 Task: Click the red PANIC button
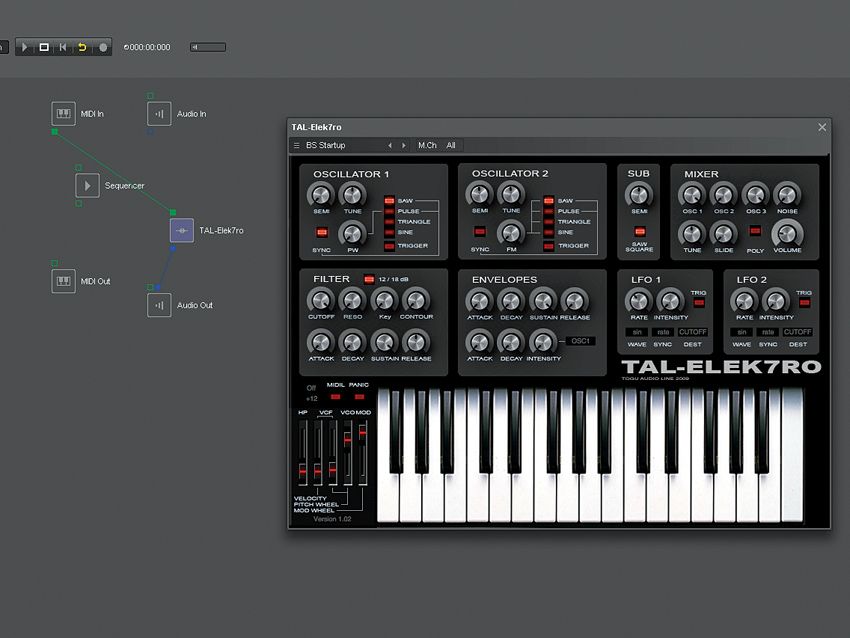[359, 397]
